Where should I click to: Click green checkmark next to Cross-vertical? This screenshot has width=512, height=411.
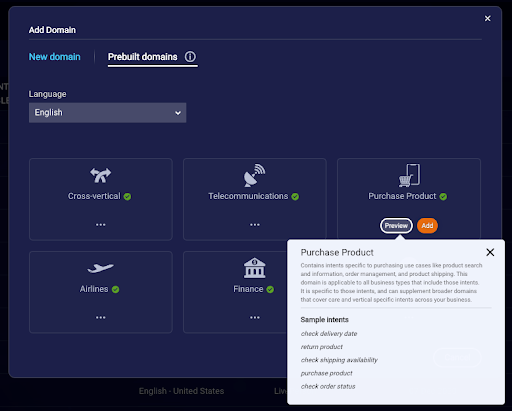(x=127, y=197)
